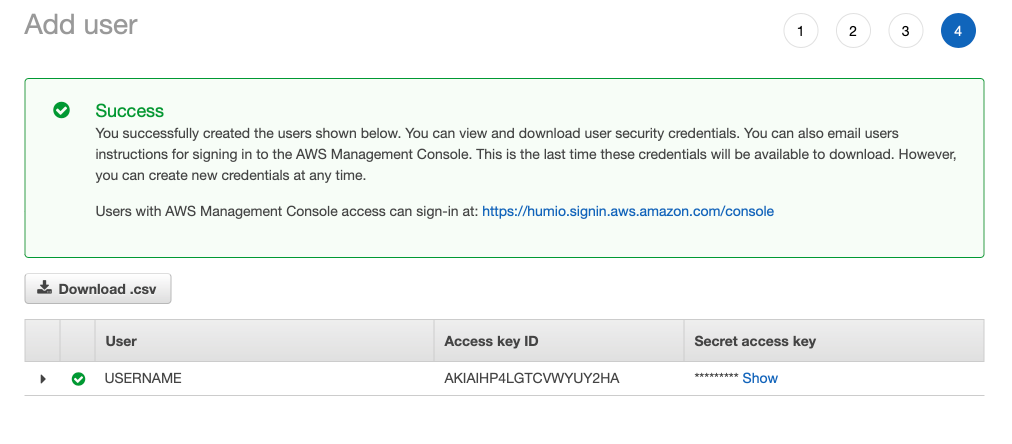Go to wizard step 1

(x=800, y=31)
